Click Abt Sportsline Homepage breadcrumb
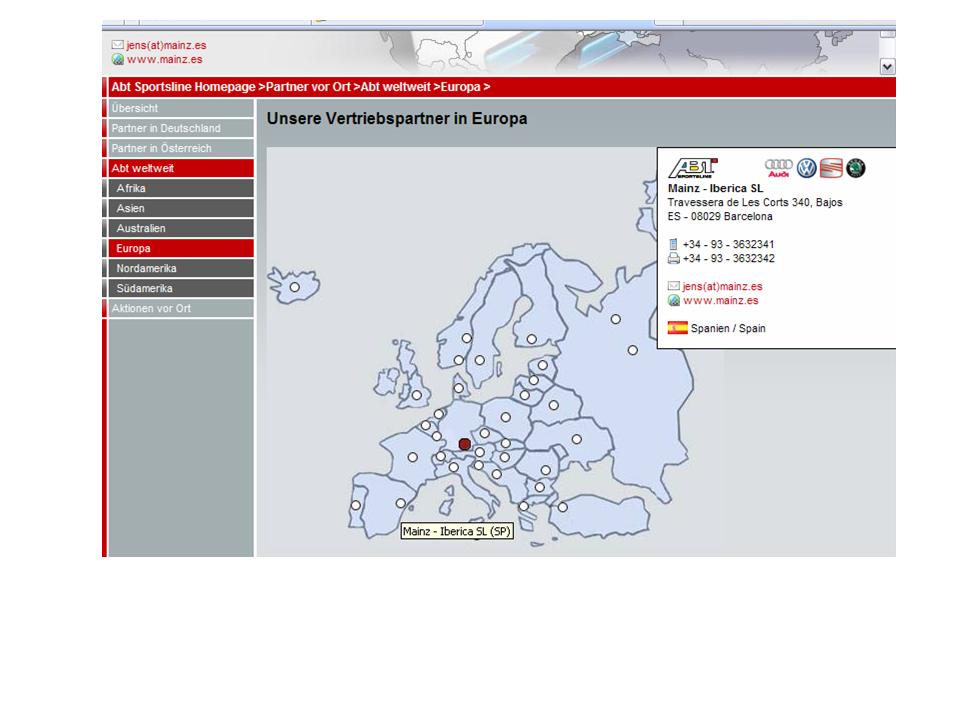 pyautogui.click(x=183, y=87)
